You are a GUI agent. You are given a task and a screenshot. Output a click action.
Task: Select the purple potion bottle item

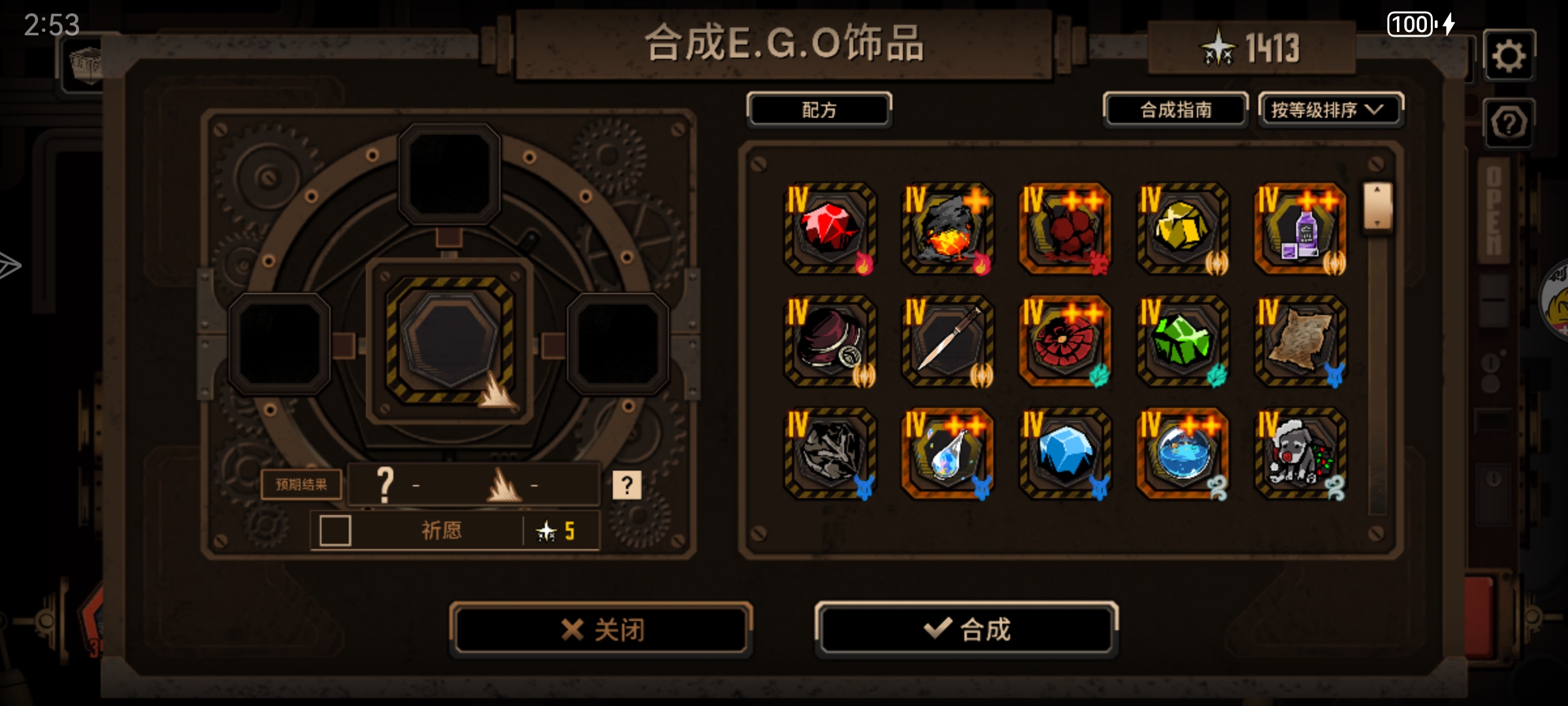click(1300, 228)
